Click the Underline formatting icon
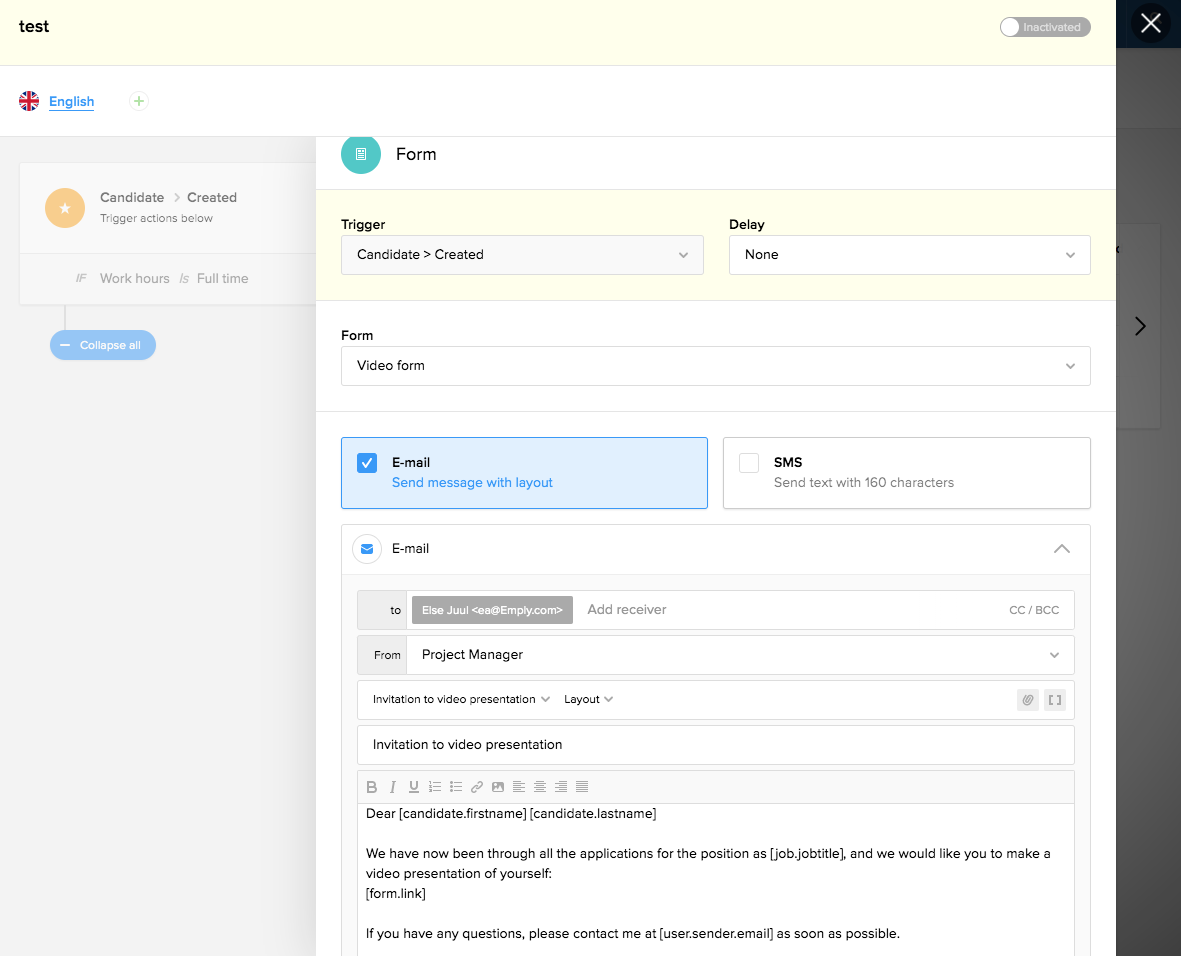 (x=414, y=787)
